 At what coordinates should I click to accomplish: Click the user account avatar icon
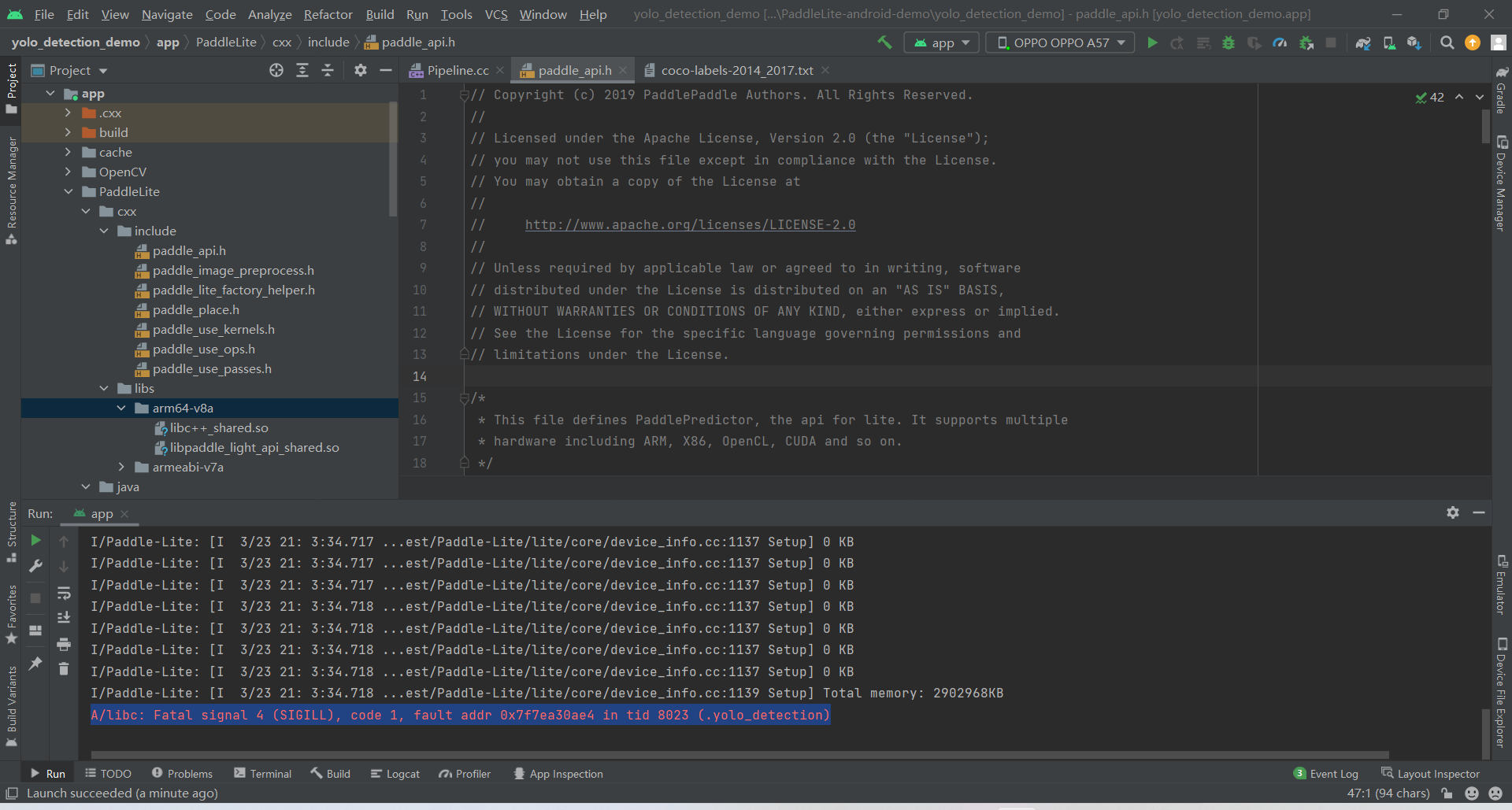click(x=1499, y=43)
